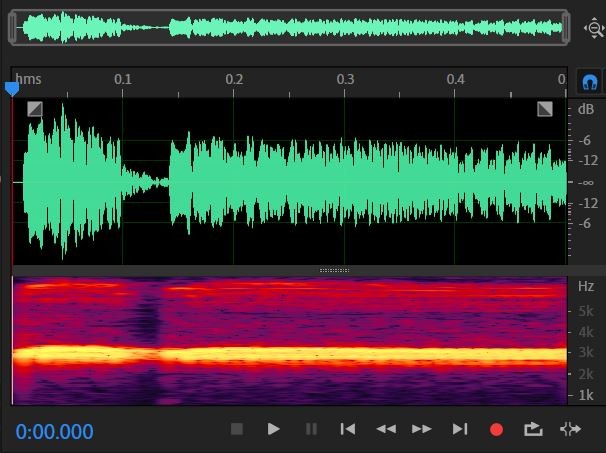
Task: Move playhead to next marker
Action: [459, 429]
